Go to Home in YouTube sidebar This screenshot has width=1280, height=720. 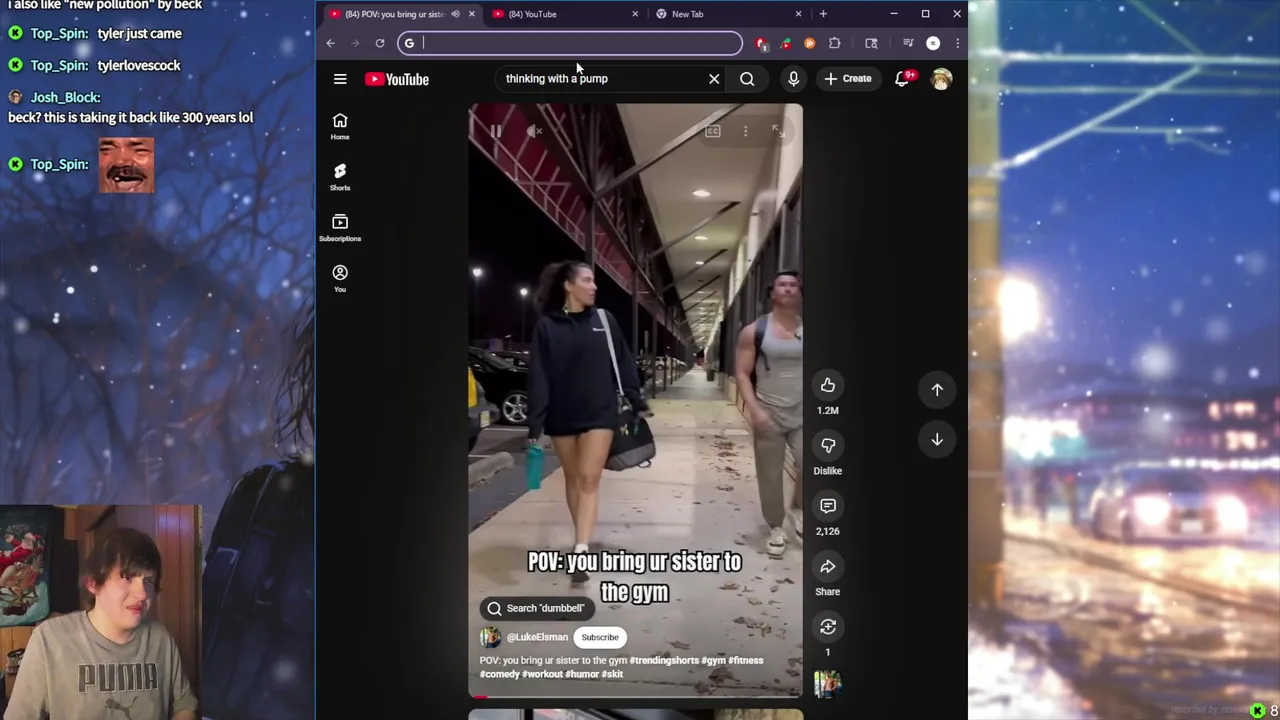coord(340,126)
